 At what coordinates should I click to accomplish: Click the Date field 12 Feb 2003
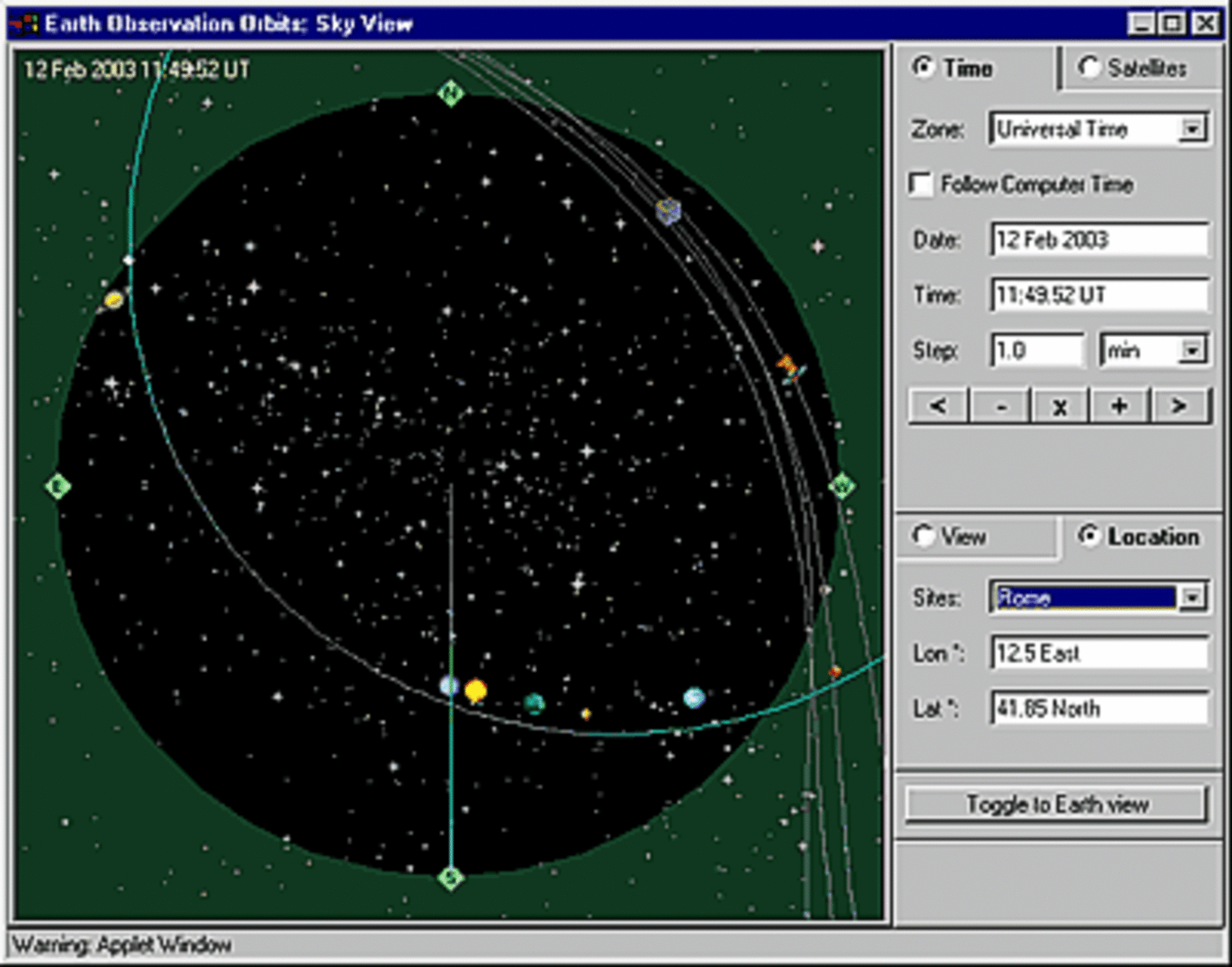click(x=1100, y=240)
